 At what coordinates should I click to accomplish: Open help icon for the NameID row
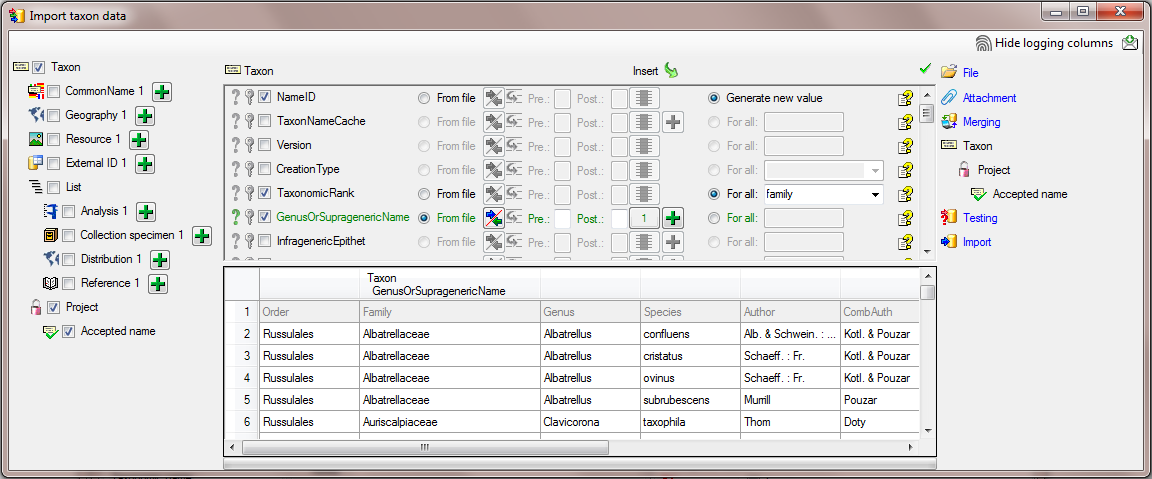coord(905,98)
